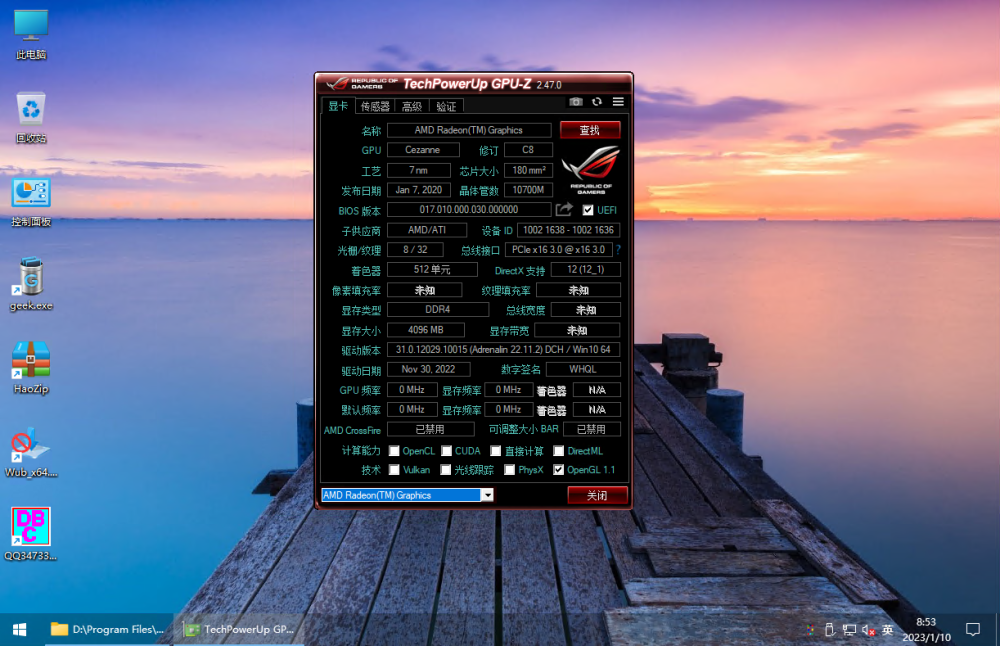Click the 关闭 button
Screen dimensions: 1000x646
tap(597, 495)
